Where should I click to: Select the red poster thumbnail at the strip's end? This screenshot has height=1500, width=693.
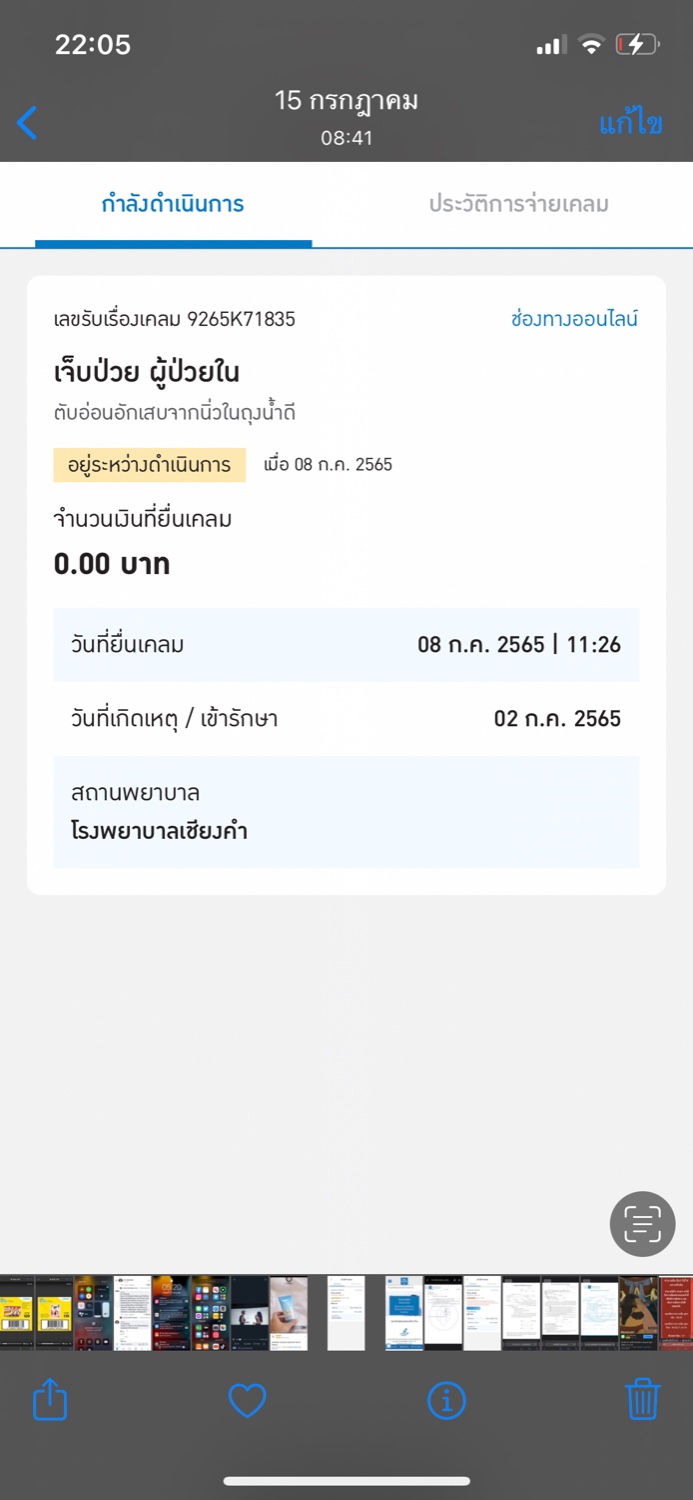[676, 1313]
